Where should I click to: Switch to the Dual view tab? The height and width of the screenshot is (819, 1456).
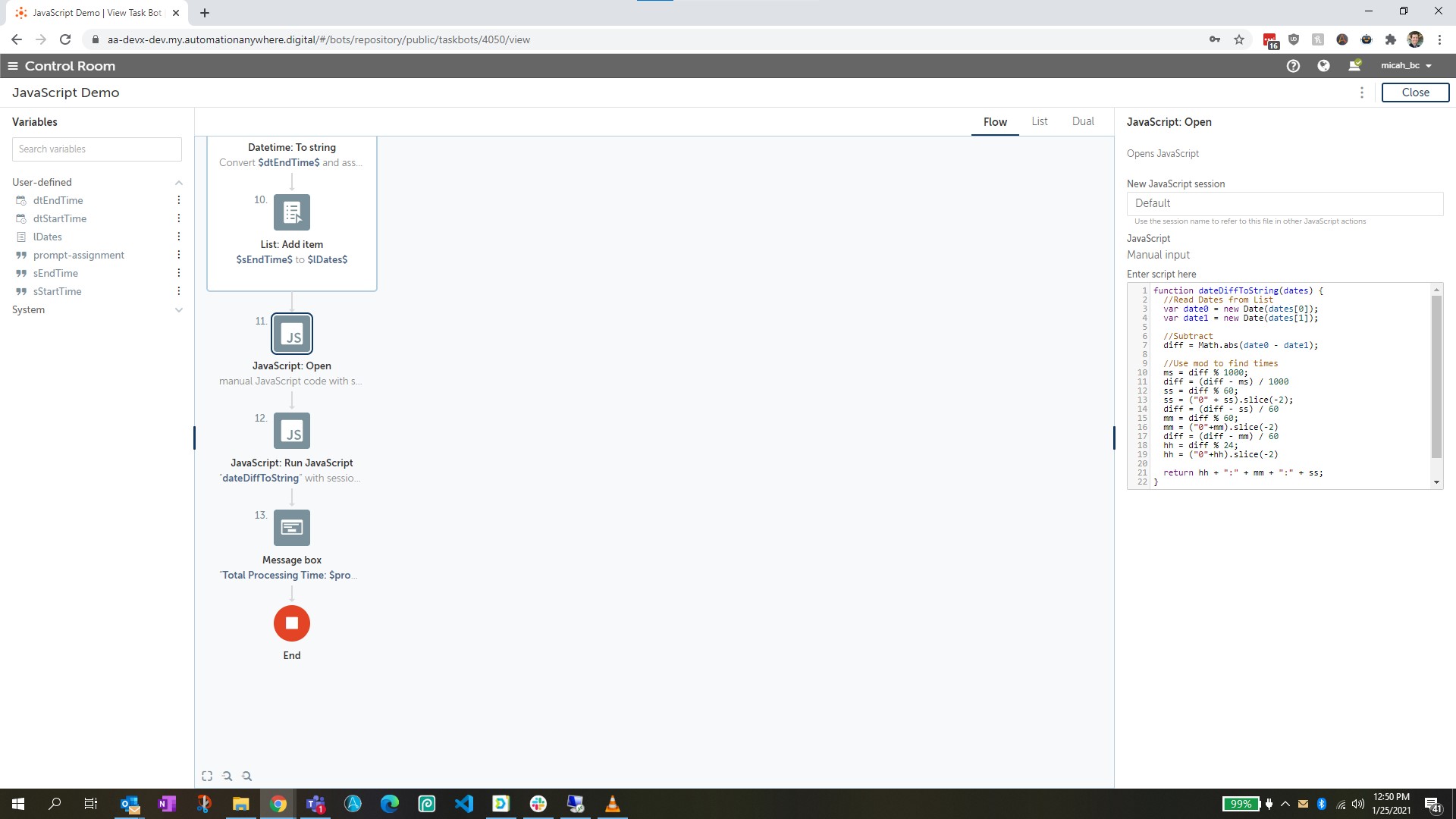pyautogui.click(x=1083, y=121)
